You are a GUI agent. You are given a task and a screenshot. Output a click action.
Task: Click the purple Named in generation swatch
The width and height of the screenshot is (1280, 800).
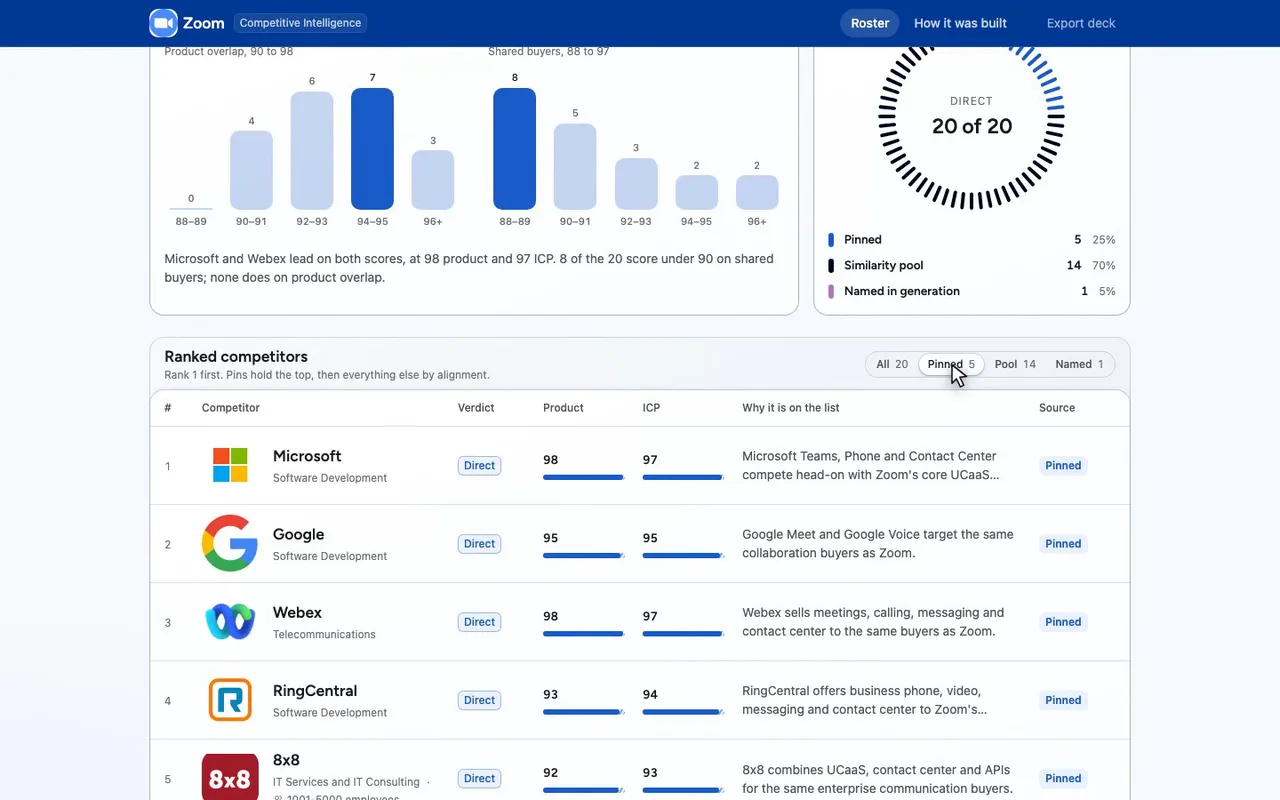click(x=831, y=292)
